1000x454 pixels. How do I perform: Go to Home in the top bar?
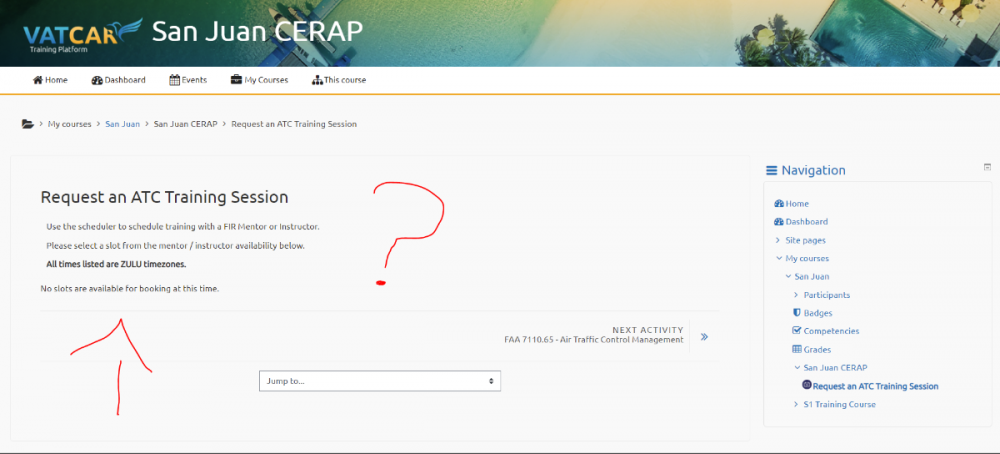(x=50, y=80)
